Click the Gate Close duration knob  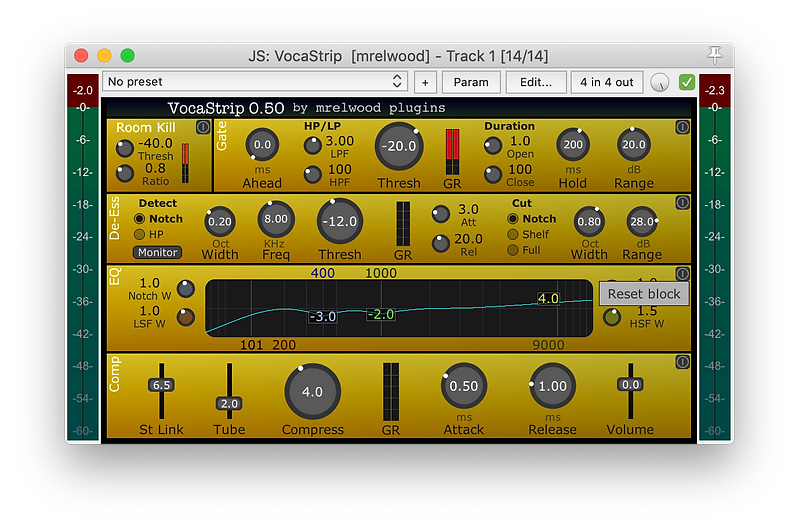493,175
